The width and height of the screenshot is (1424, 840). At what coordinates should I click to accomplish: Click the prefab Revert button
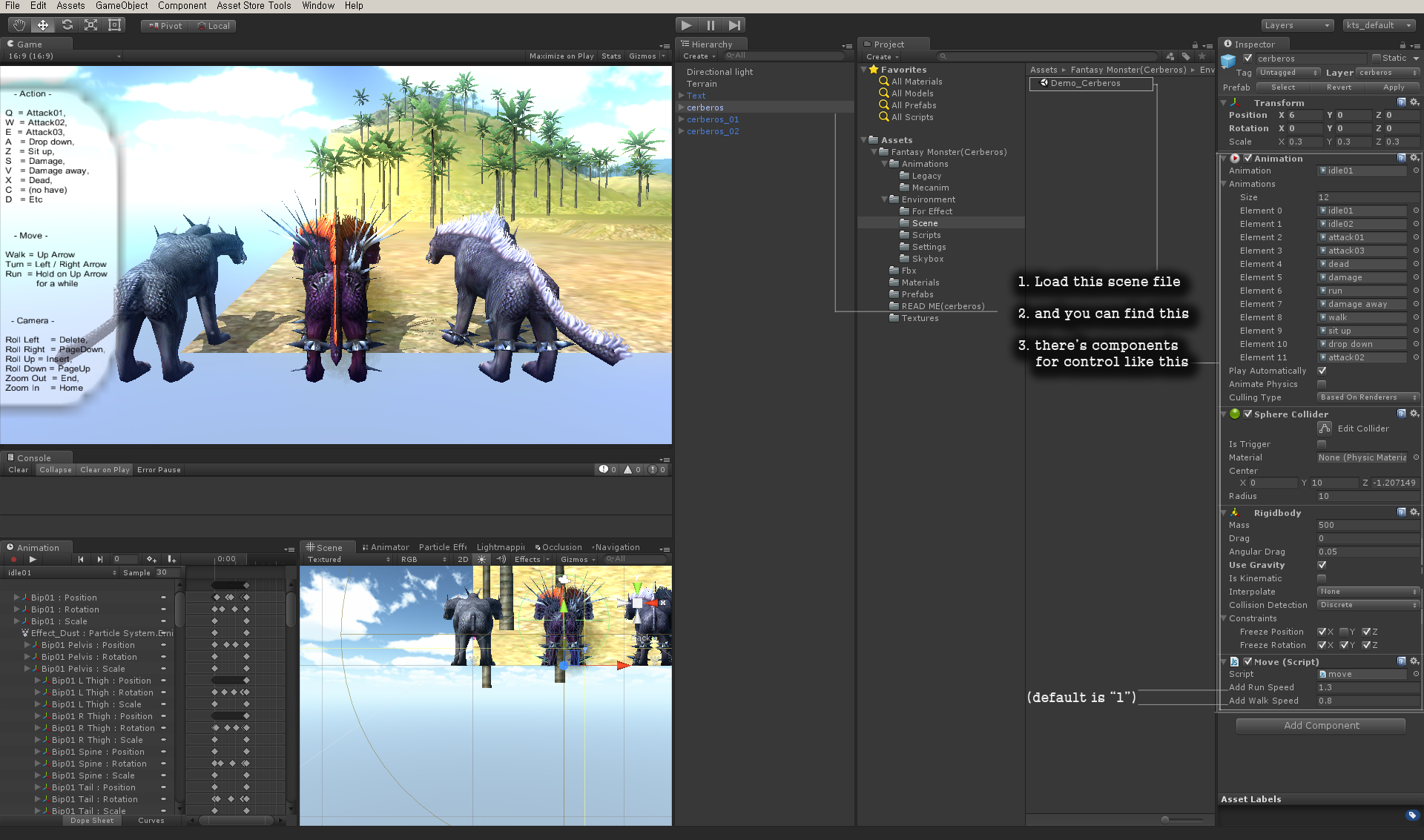1339,87
